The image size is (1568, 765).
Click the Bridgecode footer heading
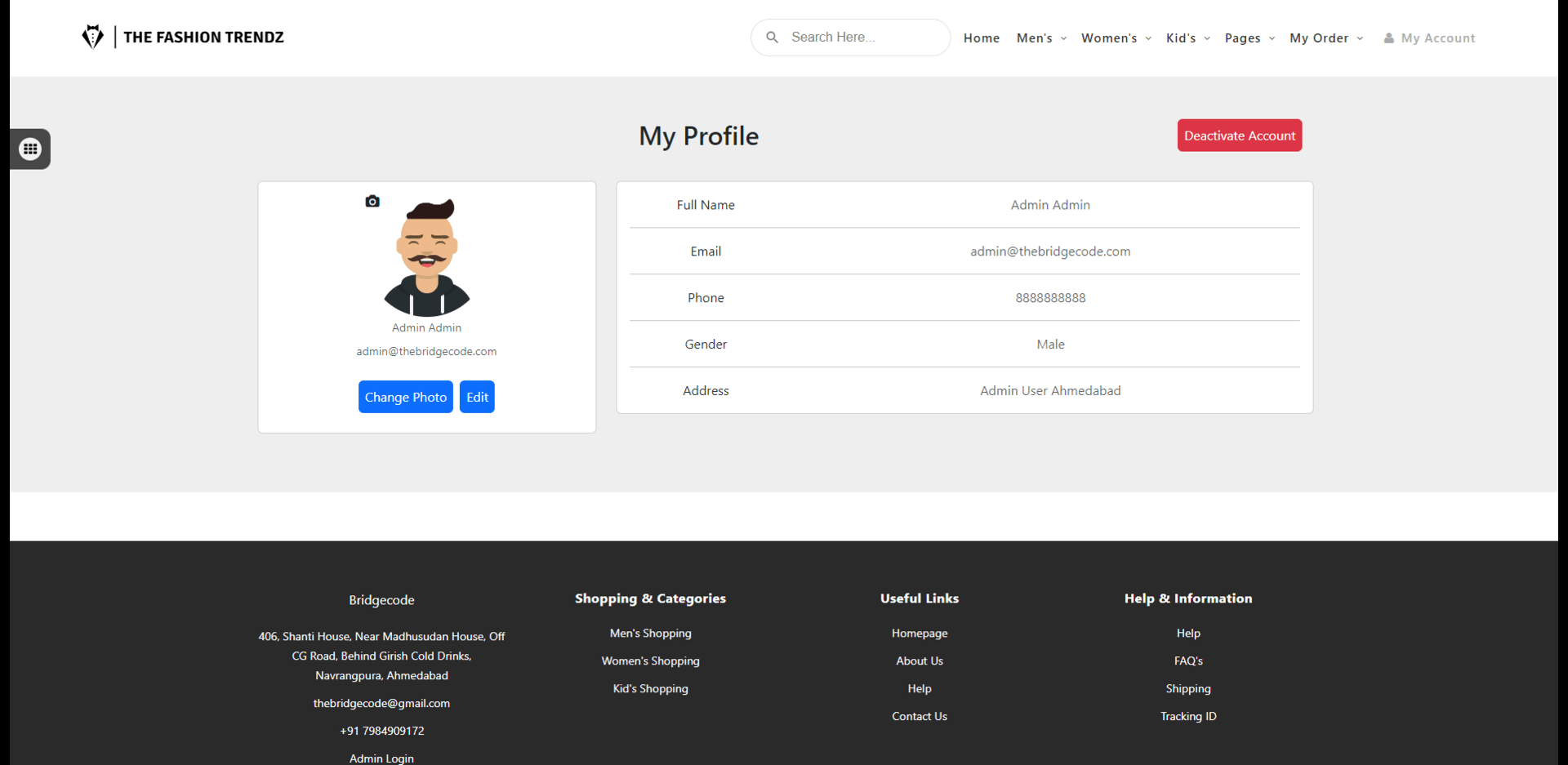coord(381,600)
